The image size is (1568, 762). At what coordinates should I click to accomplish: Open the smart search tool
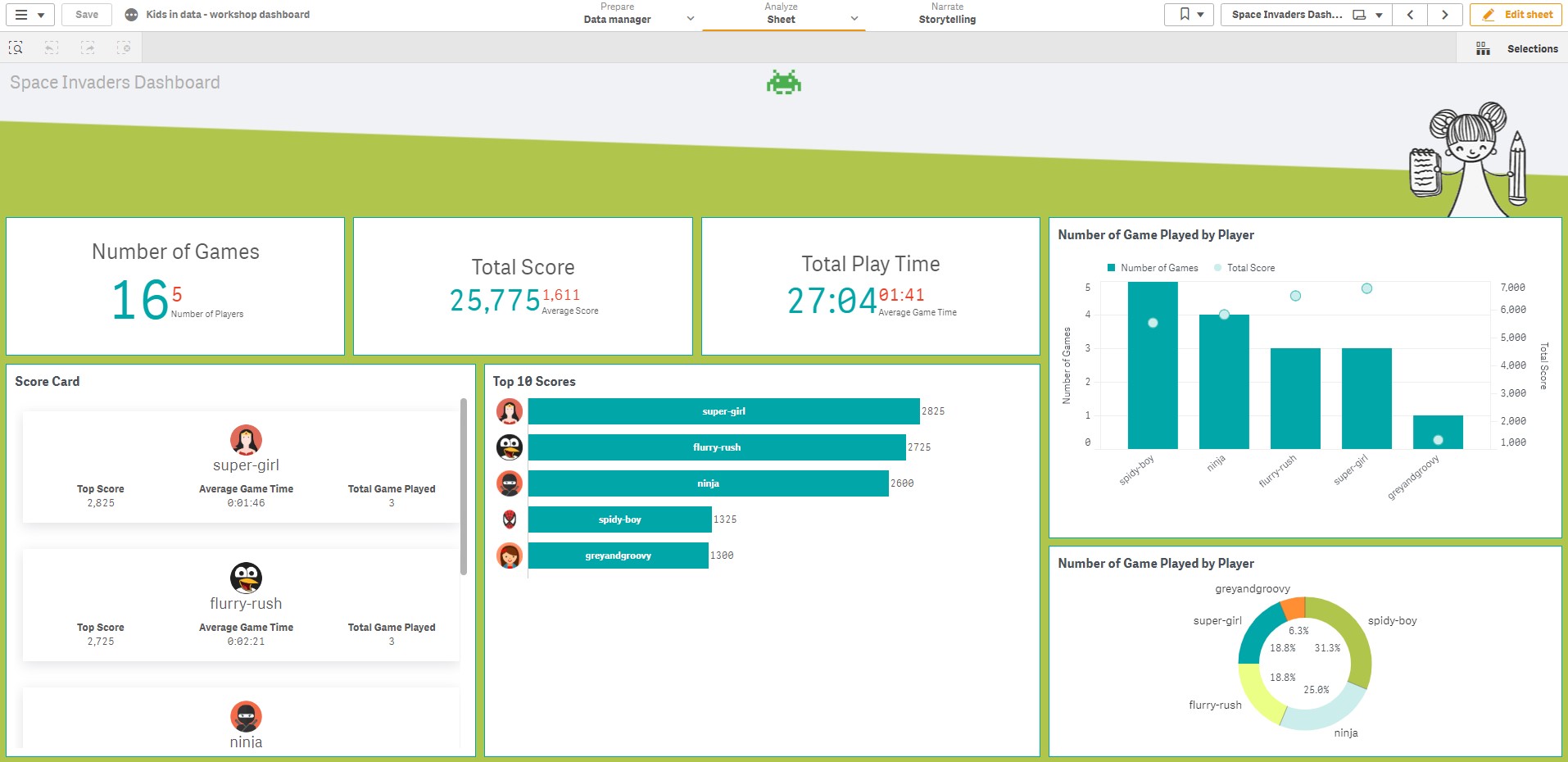coord(16,48)
